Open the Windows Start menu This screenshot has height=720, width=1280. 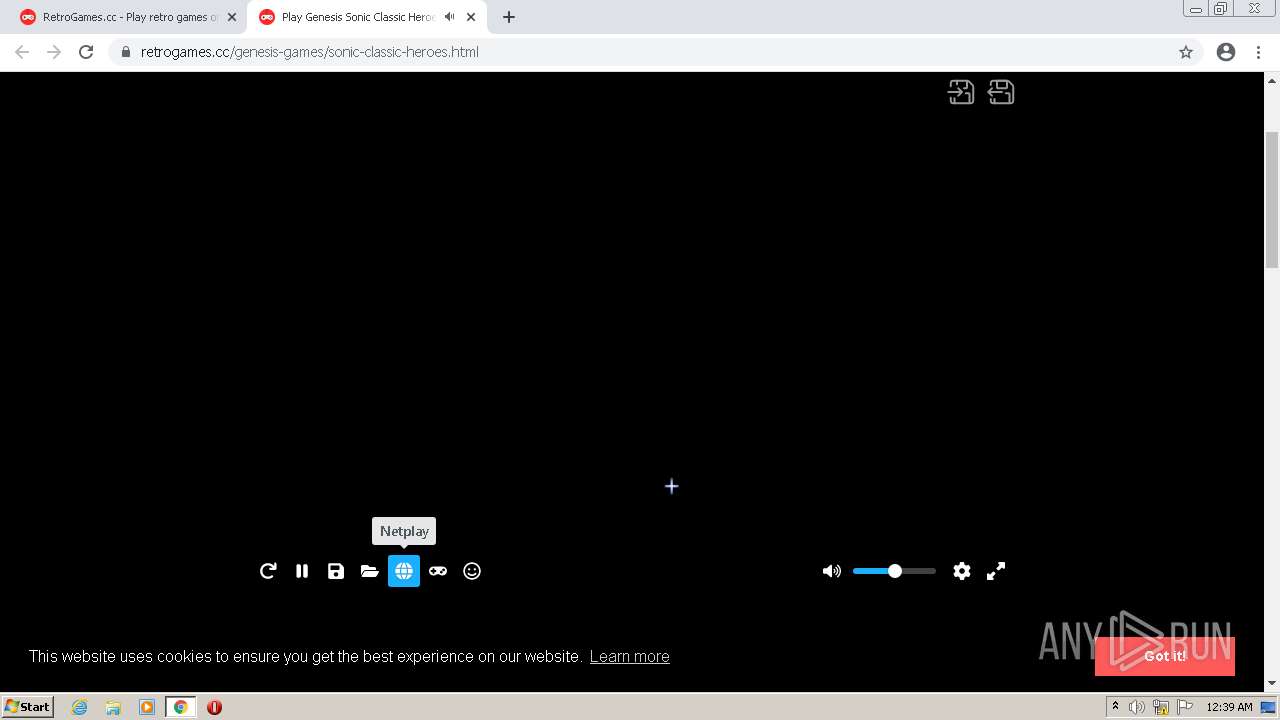coord(28,706)
